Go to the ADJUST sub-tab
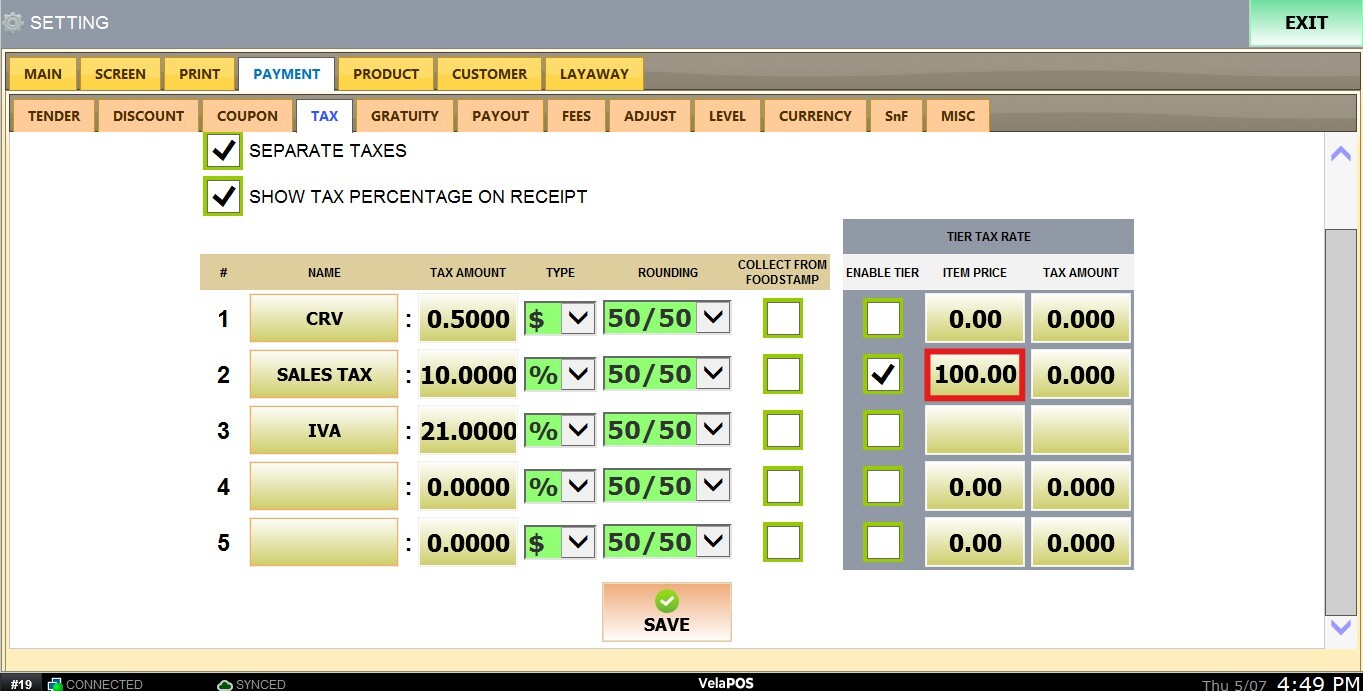The height and width of the screenshot is (691, 1363). [650, 116]
